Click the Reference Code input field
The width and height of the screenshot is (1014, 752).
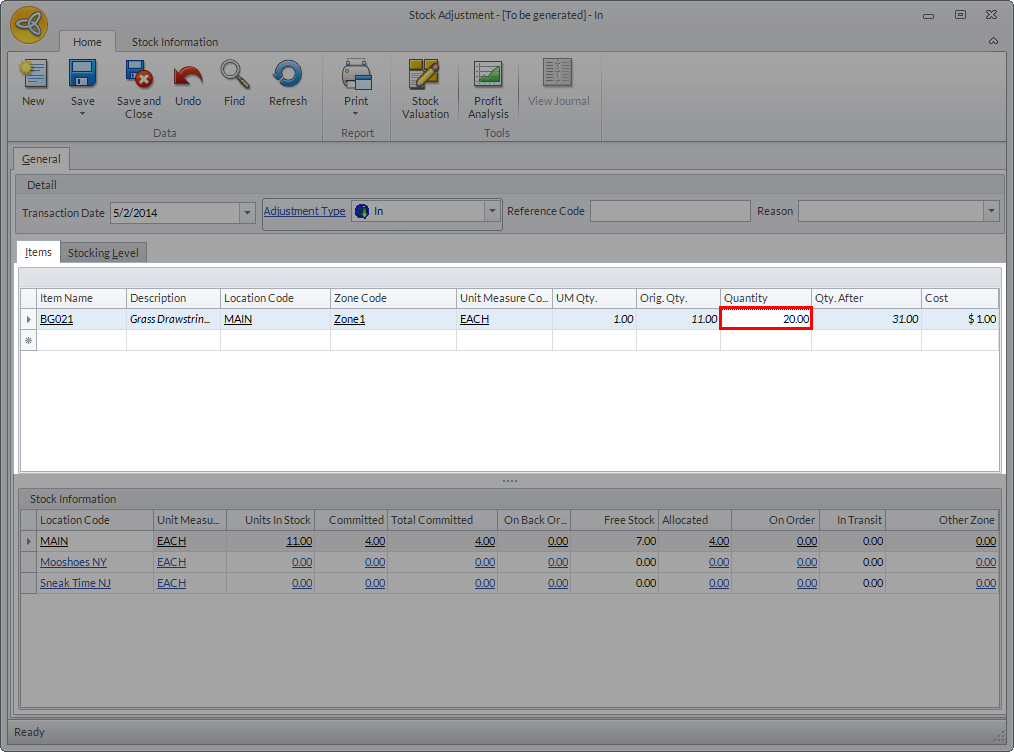tap(669, 211)
